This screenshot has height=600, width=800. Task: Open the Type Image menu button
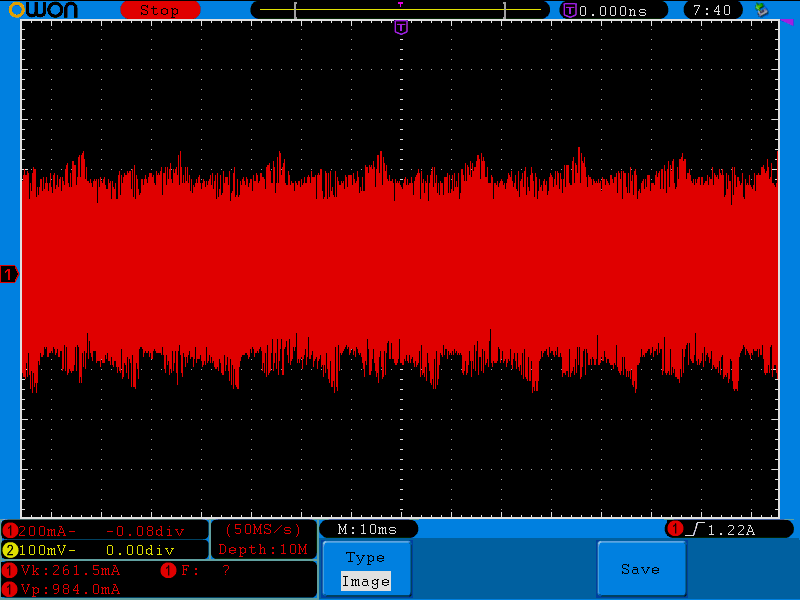click(366, 568)
